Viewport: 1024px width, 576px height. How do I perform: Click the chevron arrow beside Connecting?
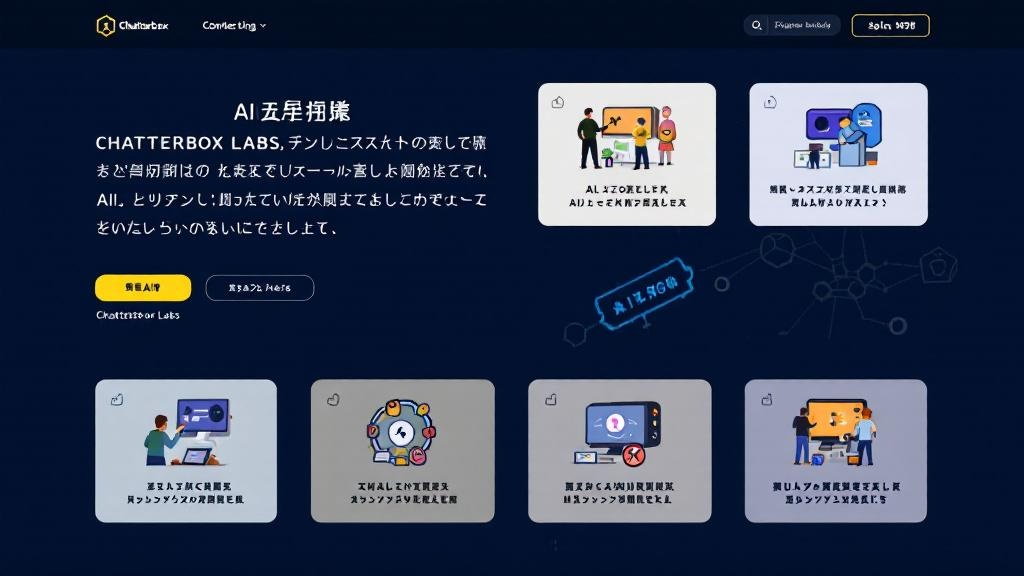(263, 26)
